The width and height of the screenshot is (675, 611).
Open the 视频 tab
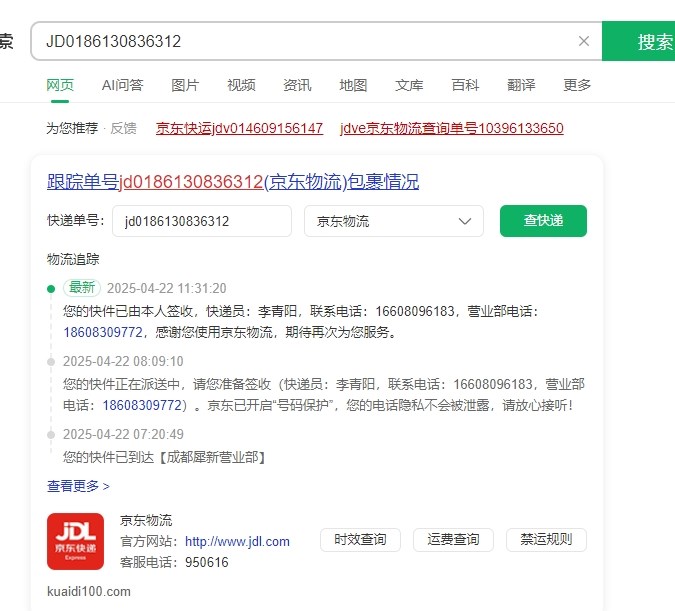241,85
